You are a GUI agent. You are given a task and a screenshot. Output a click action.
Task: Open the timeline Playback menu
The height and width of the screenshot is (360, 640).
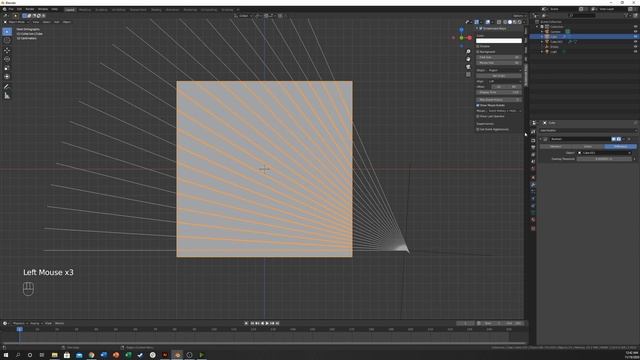click(x=19, y=323)
